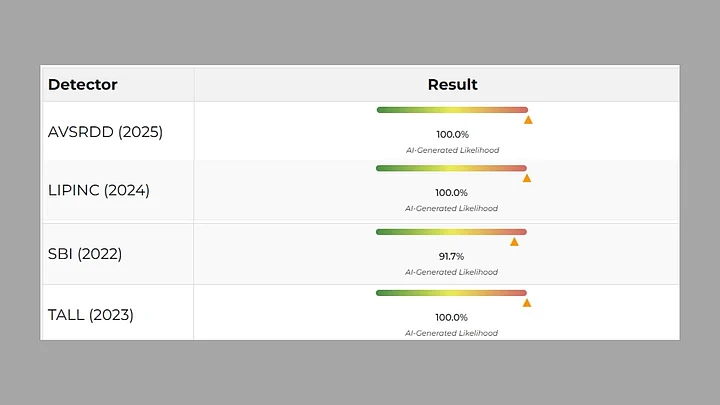Select the AVSRDD (2025) detector name
The width and height of the screenshot is (720, 405).
click(105, 132)
